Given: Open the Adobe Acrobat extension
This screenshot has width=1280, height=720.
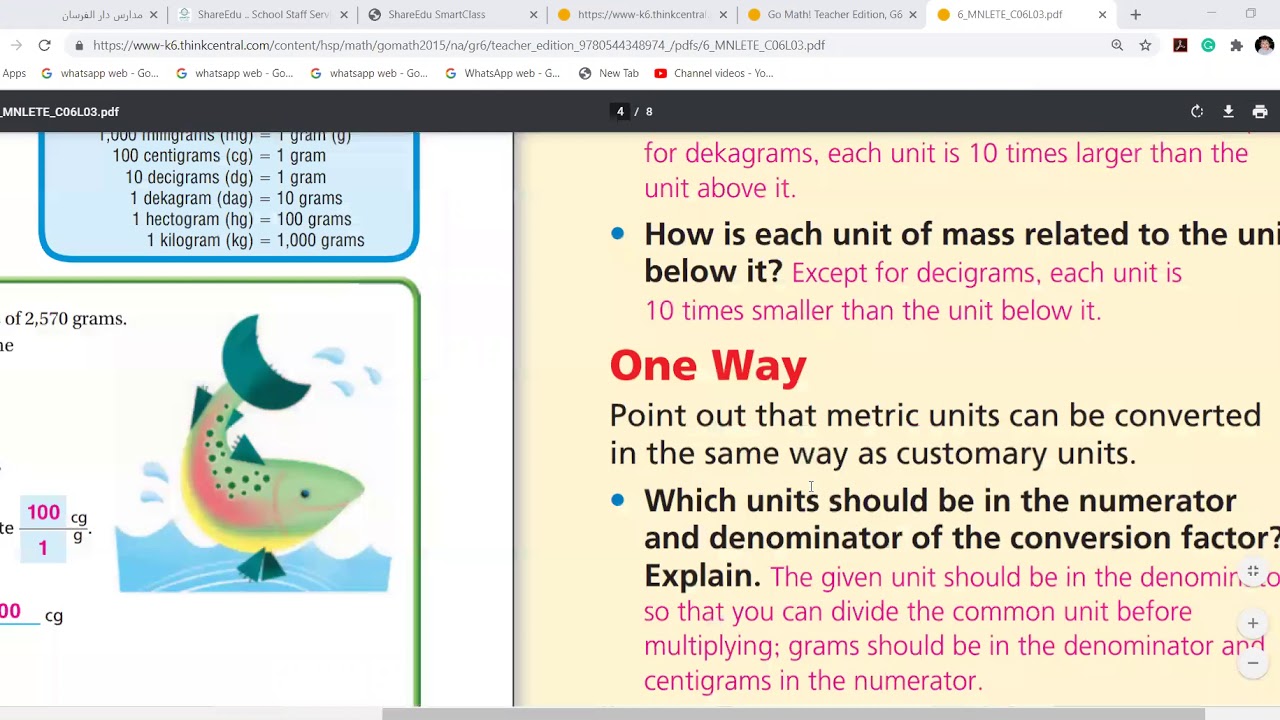Looking at the screenshot, I should click(1180, 45).
